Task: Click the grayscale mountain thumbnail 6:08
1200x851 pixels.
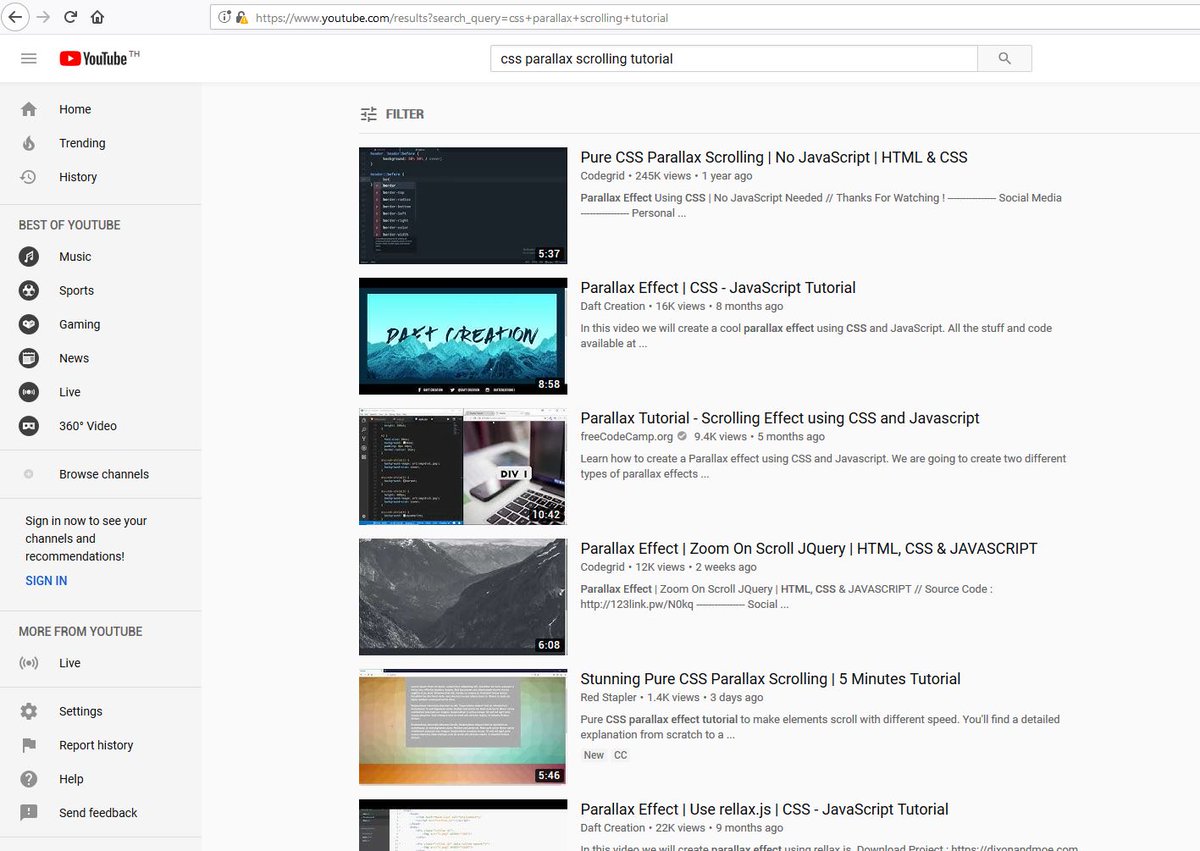Action: coord(463,597)
